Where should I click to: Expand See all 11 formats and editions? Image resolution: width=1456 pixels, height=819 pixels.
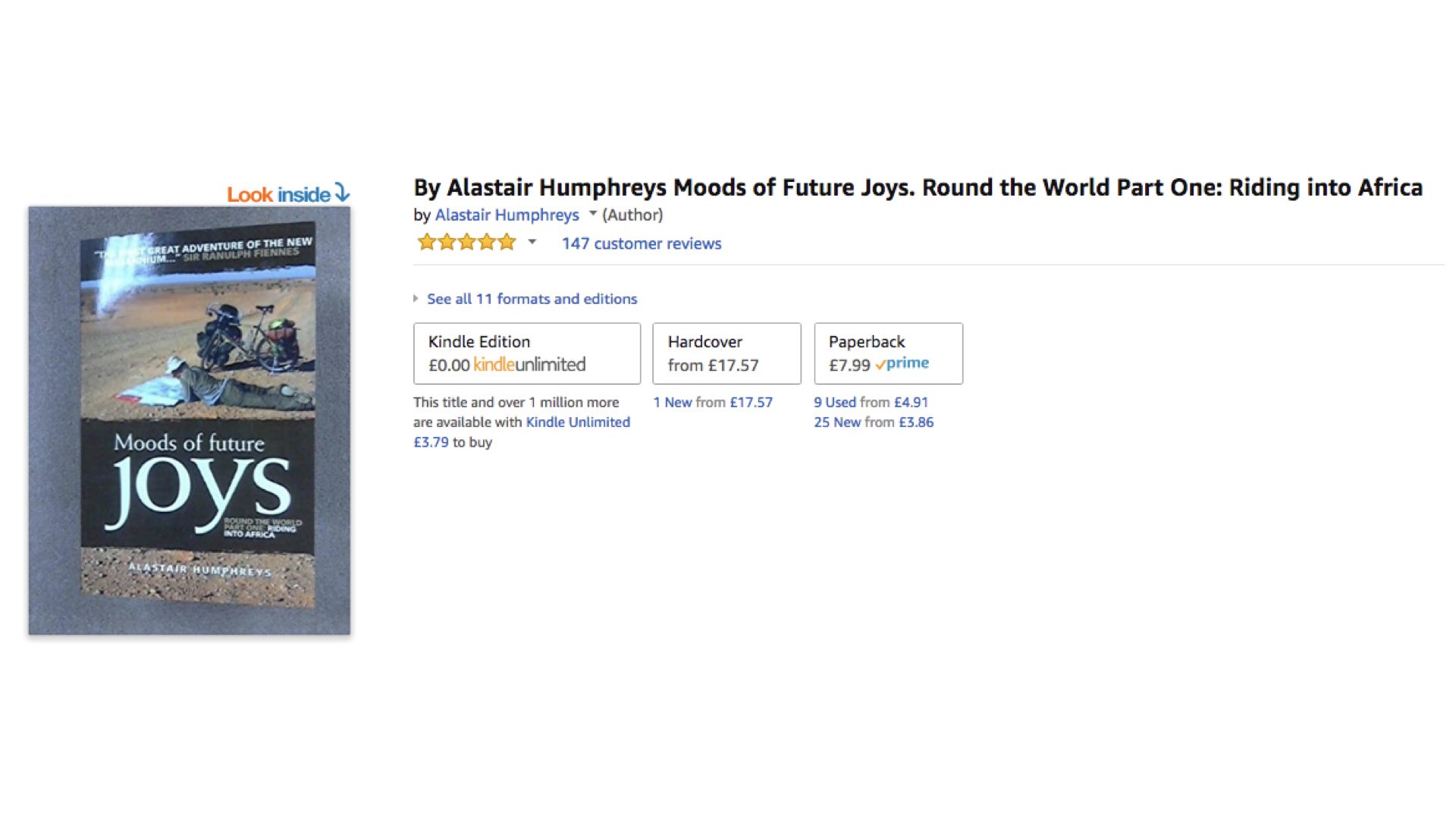pos(532,299)
